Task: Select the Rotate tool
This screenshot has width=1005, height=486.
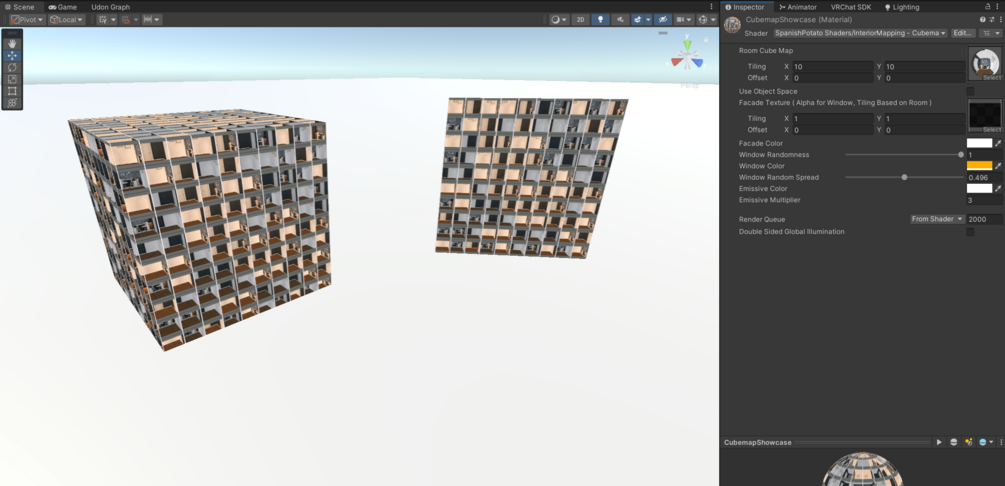Action: tap(12, 67)
